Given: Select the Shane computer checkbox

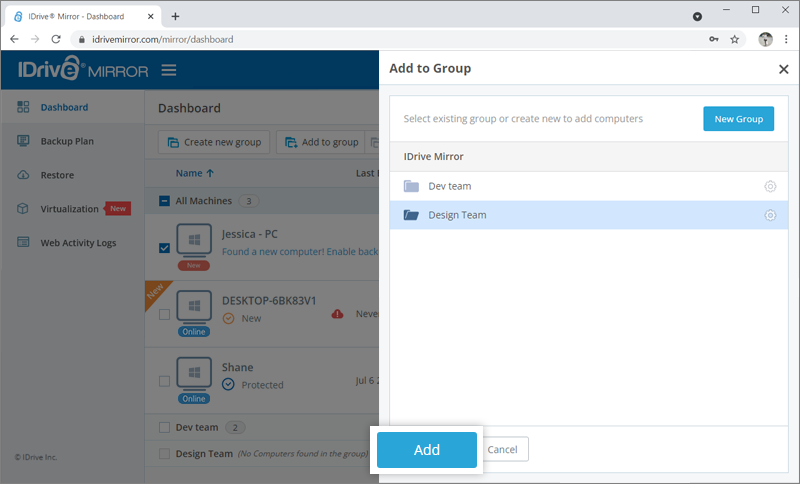Looking at the screenshot, I should pos(165,381).
